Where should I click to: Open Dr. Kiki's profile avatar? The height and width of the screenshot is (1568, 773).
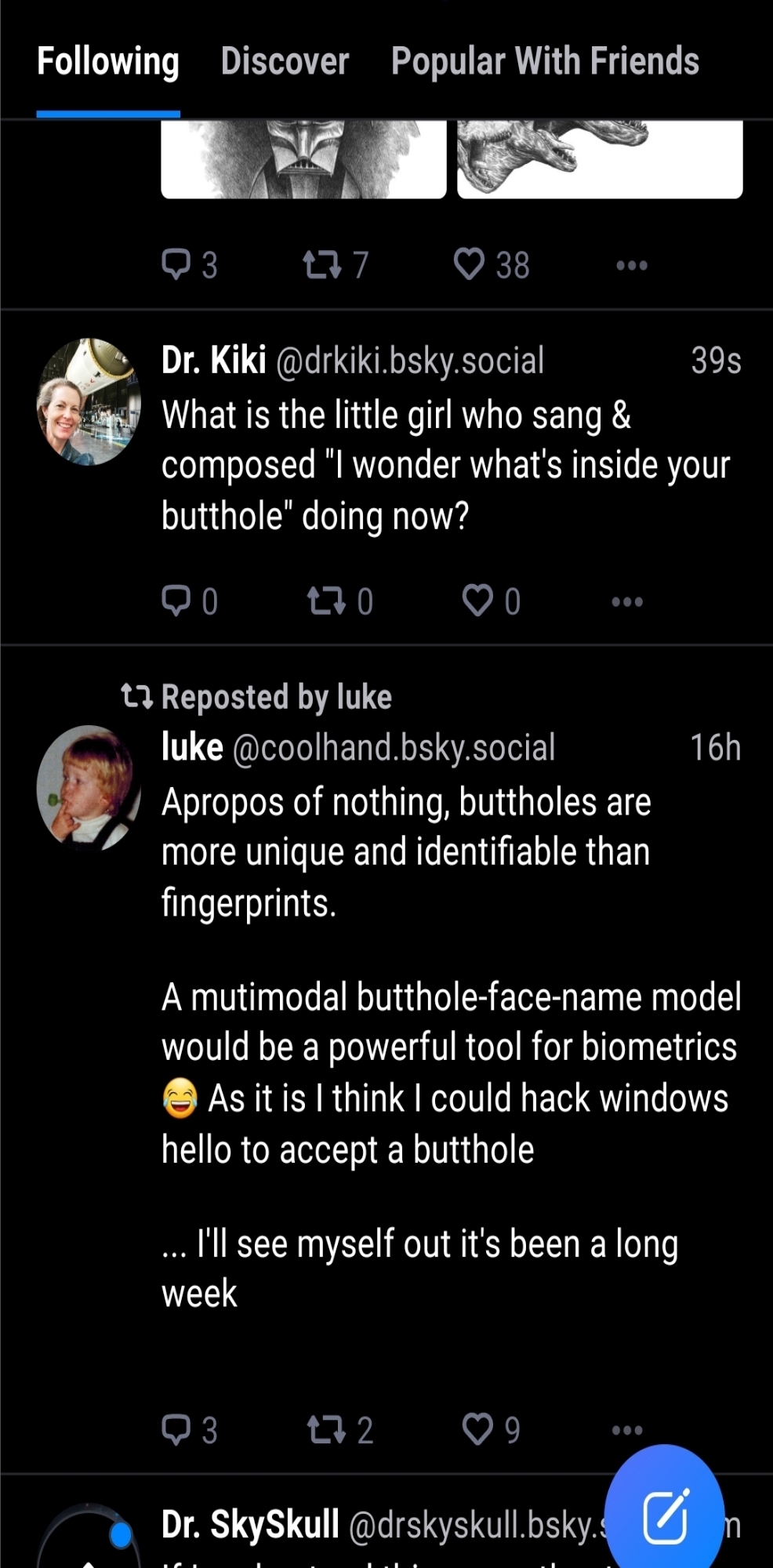click(89, 401)
